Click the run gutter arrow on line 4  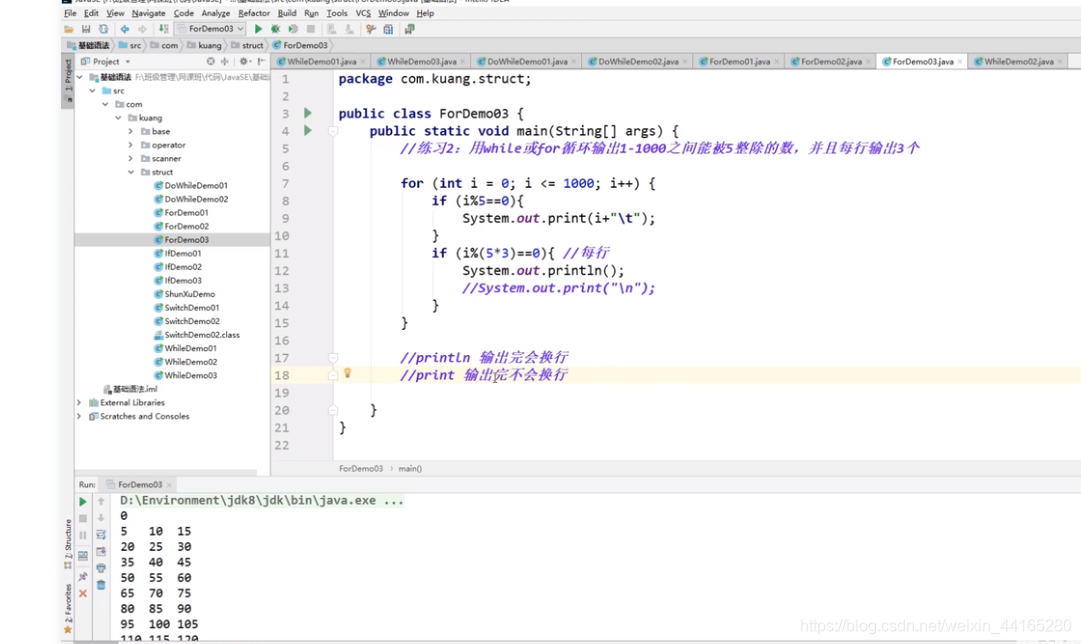click(308, 130)
